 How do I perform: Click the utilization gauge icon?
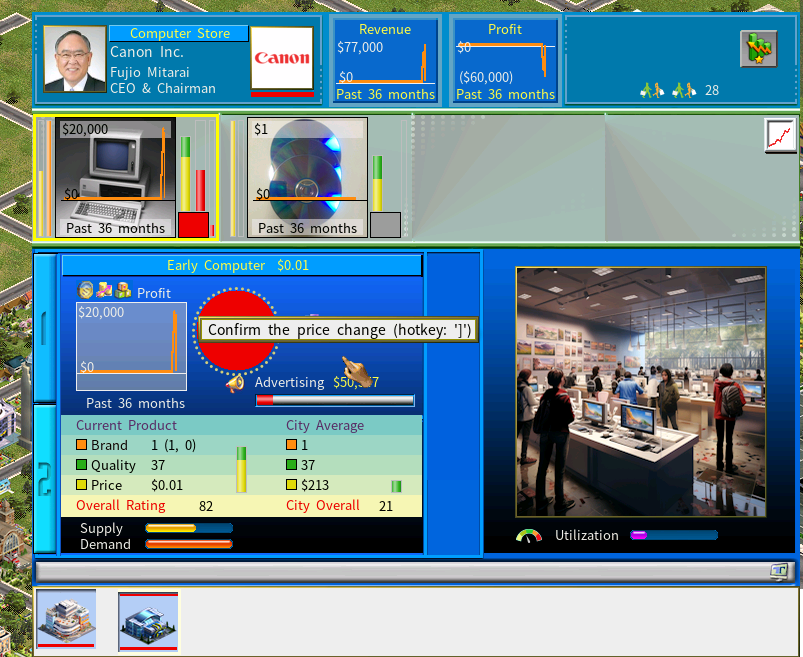point(529,536)
